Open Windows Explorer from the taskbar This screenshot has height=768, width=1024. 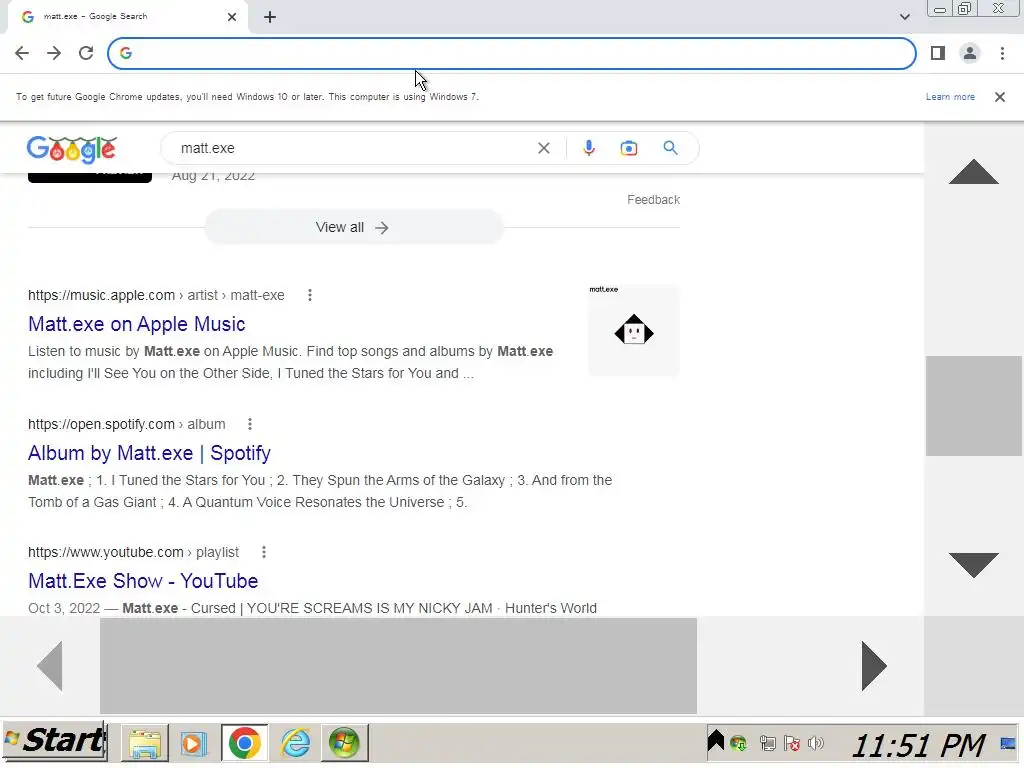[144, 743]
